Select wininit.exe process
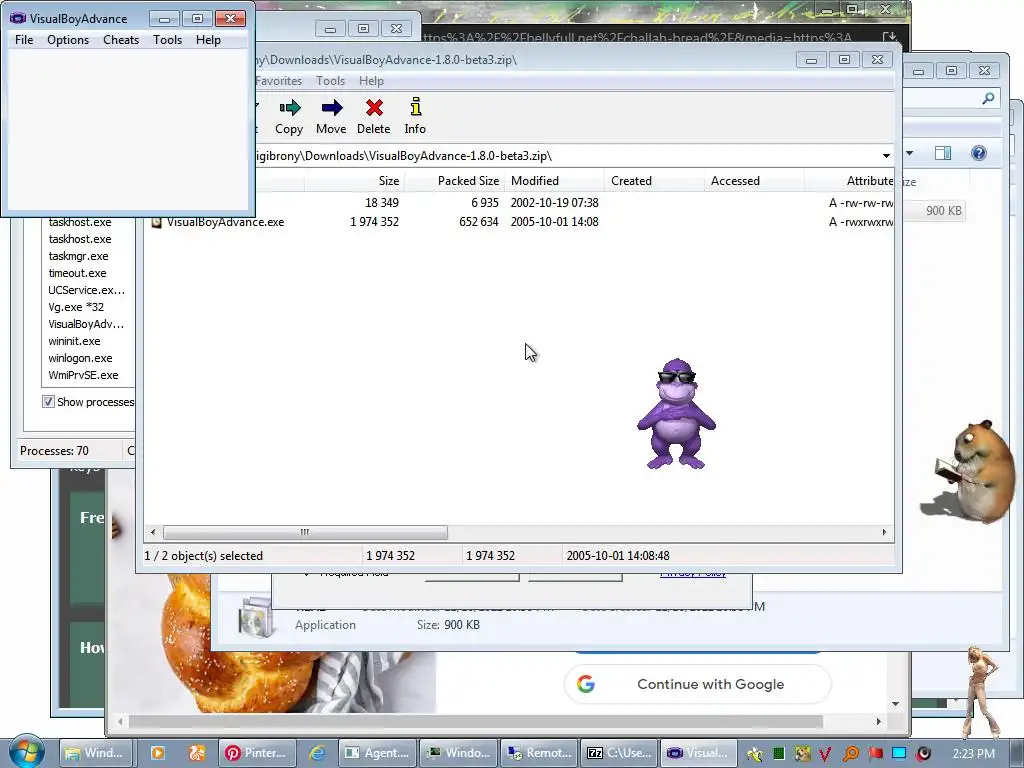The height and width of the screenshot is (768, 1024). [x=74, y=341]
